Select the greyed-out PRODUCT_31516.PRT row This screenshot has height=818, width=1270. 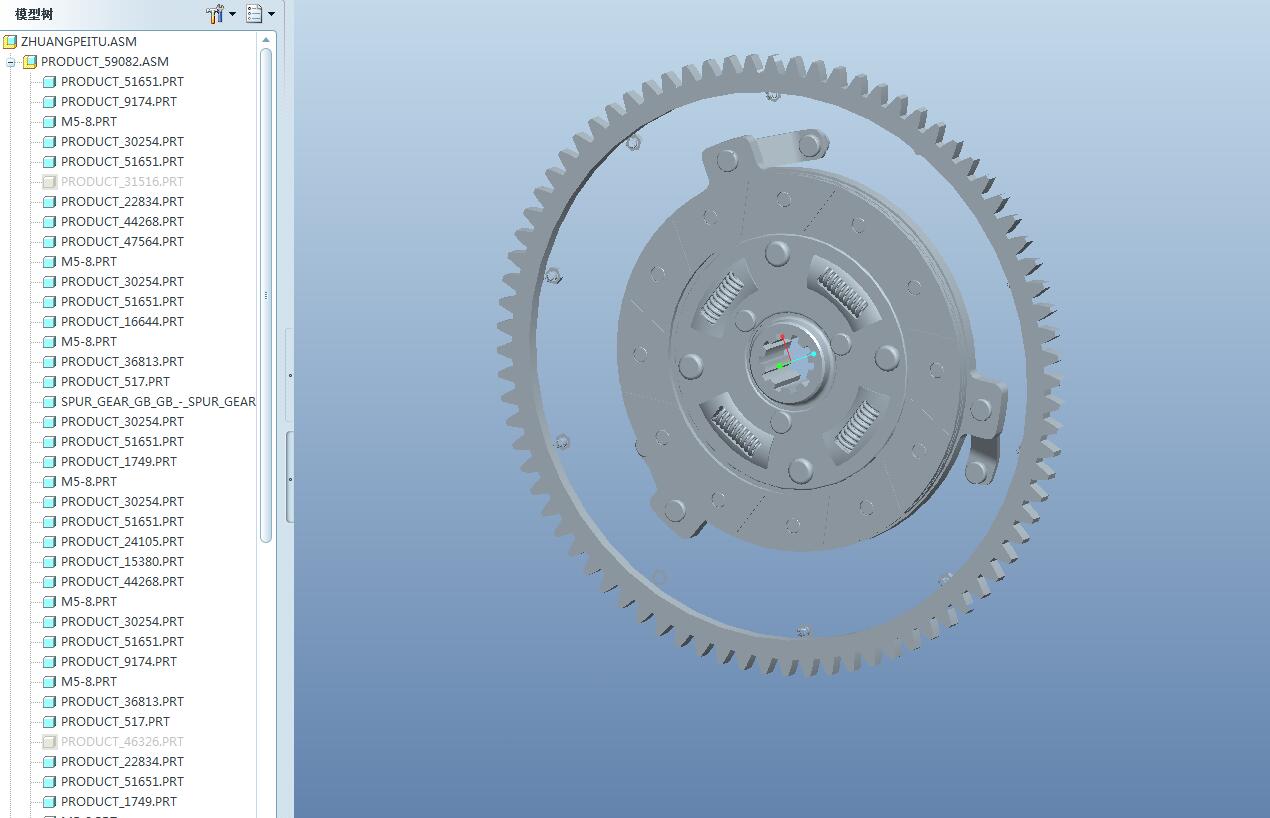tap(122, 182)
